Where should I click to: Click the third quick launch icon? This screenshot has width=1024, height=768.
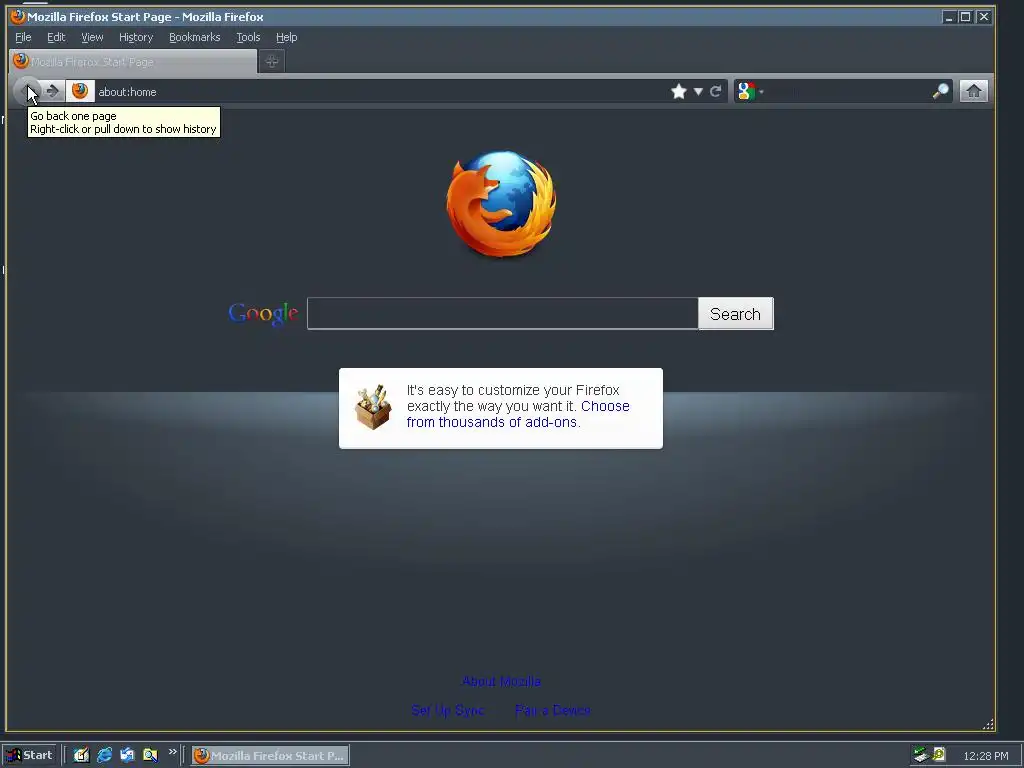127,755
